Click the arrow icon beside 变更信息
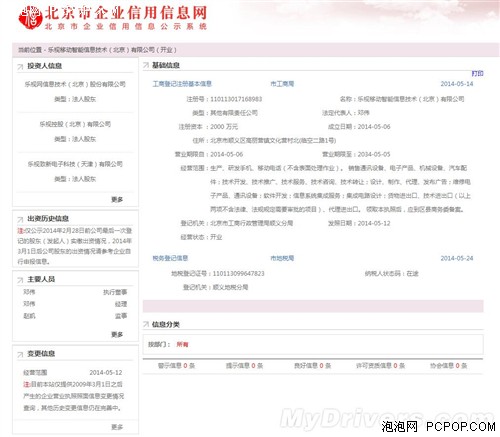 pos(20,354)
